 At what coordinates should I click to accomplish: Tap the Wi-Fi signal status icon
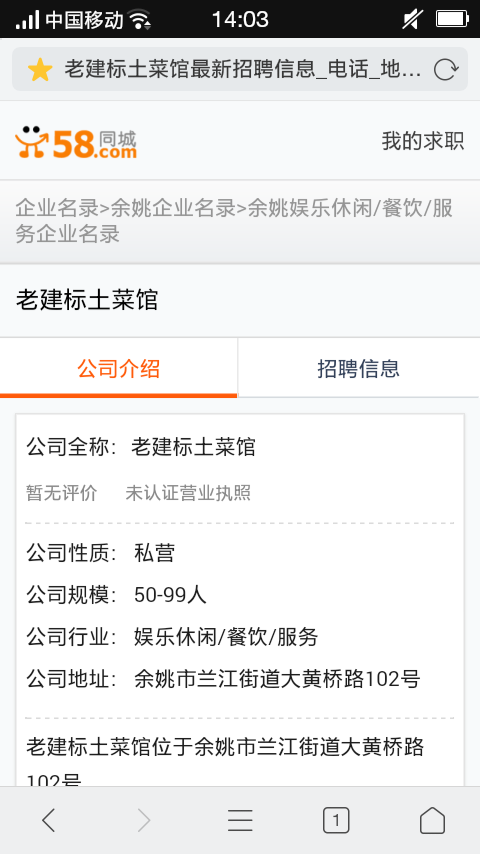click(140, 20)
